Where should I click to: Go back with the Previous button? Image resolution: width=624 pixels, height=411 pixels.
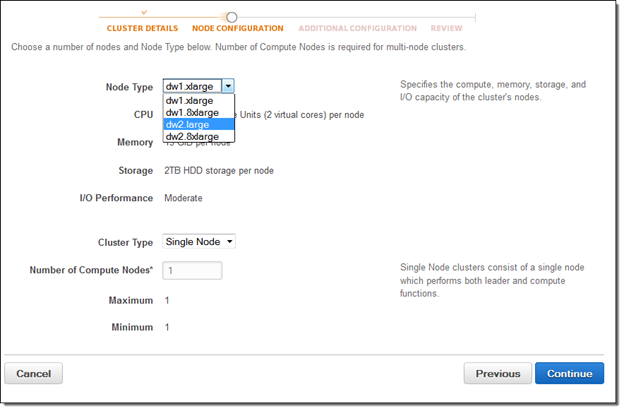[x=497, y=373]
